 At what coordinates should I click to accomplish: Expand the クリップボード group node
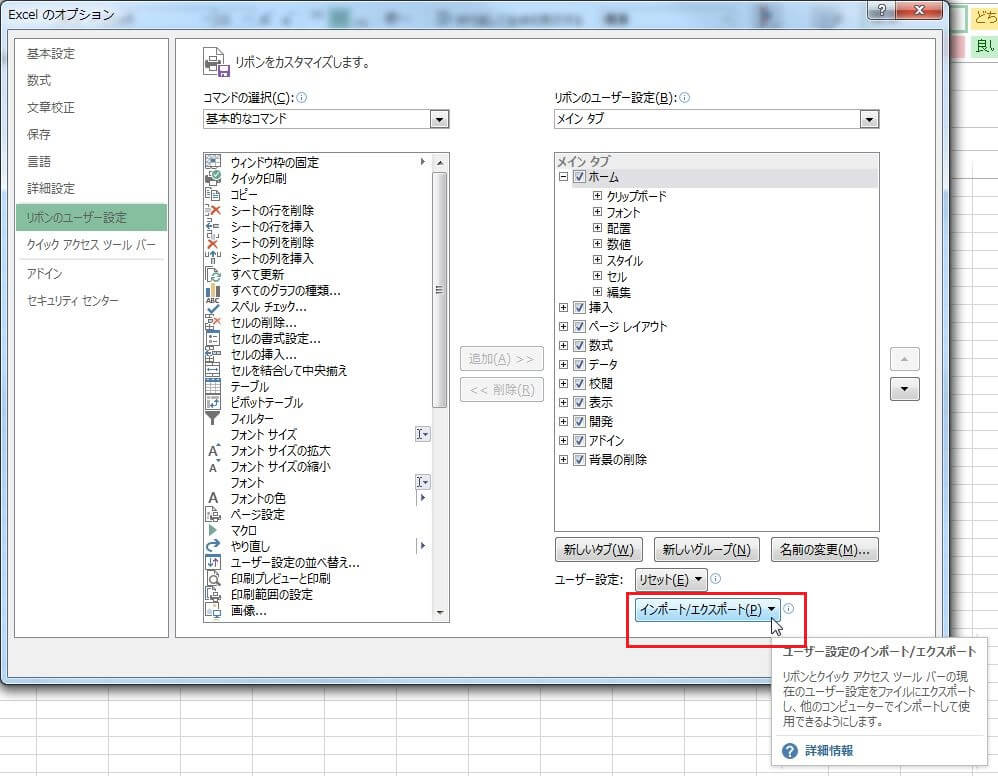pos(597,196)
